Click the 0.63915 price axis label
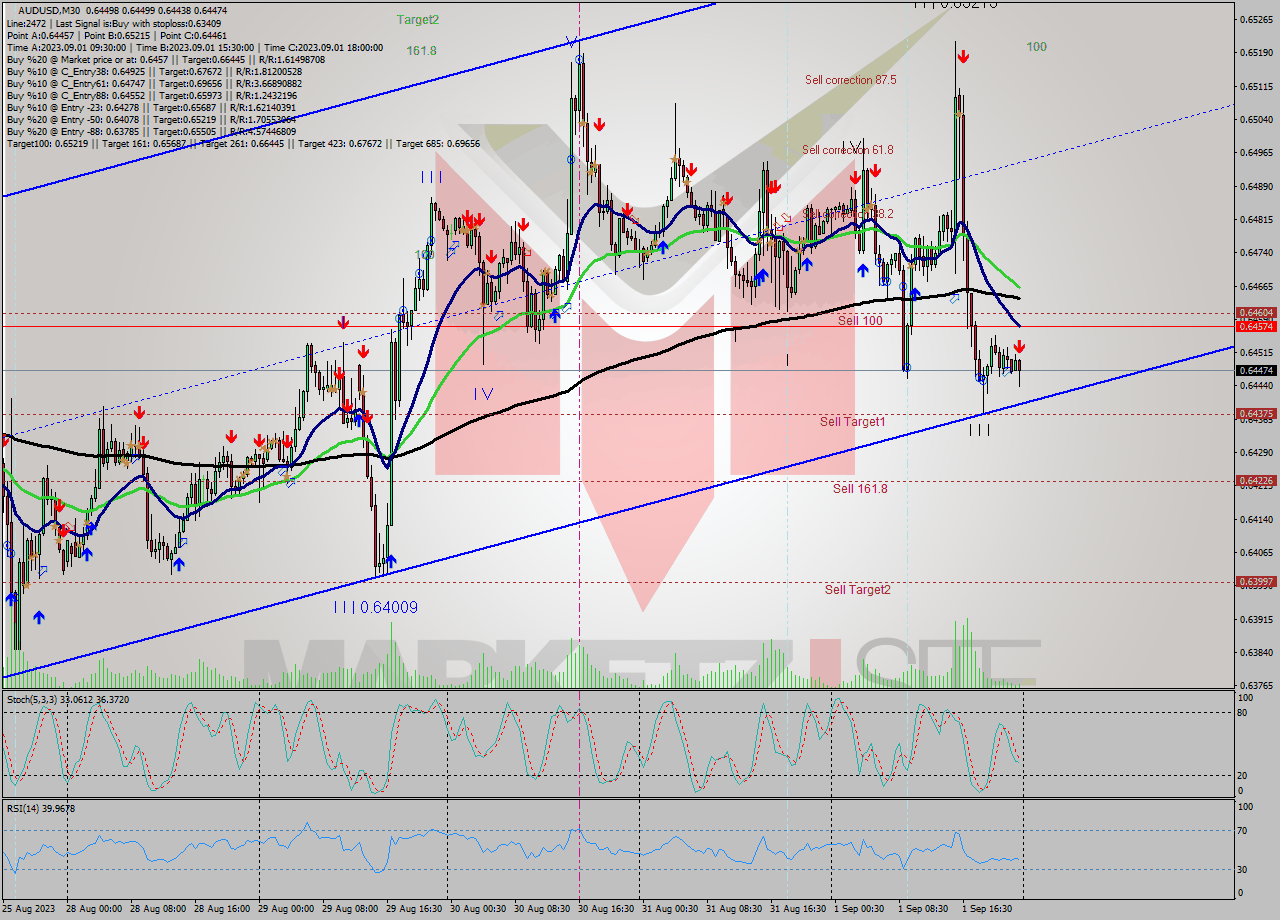Screen dimensions: 1280x920 click(1256, 620)
